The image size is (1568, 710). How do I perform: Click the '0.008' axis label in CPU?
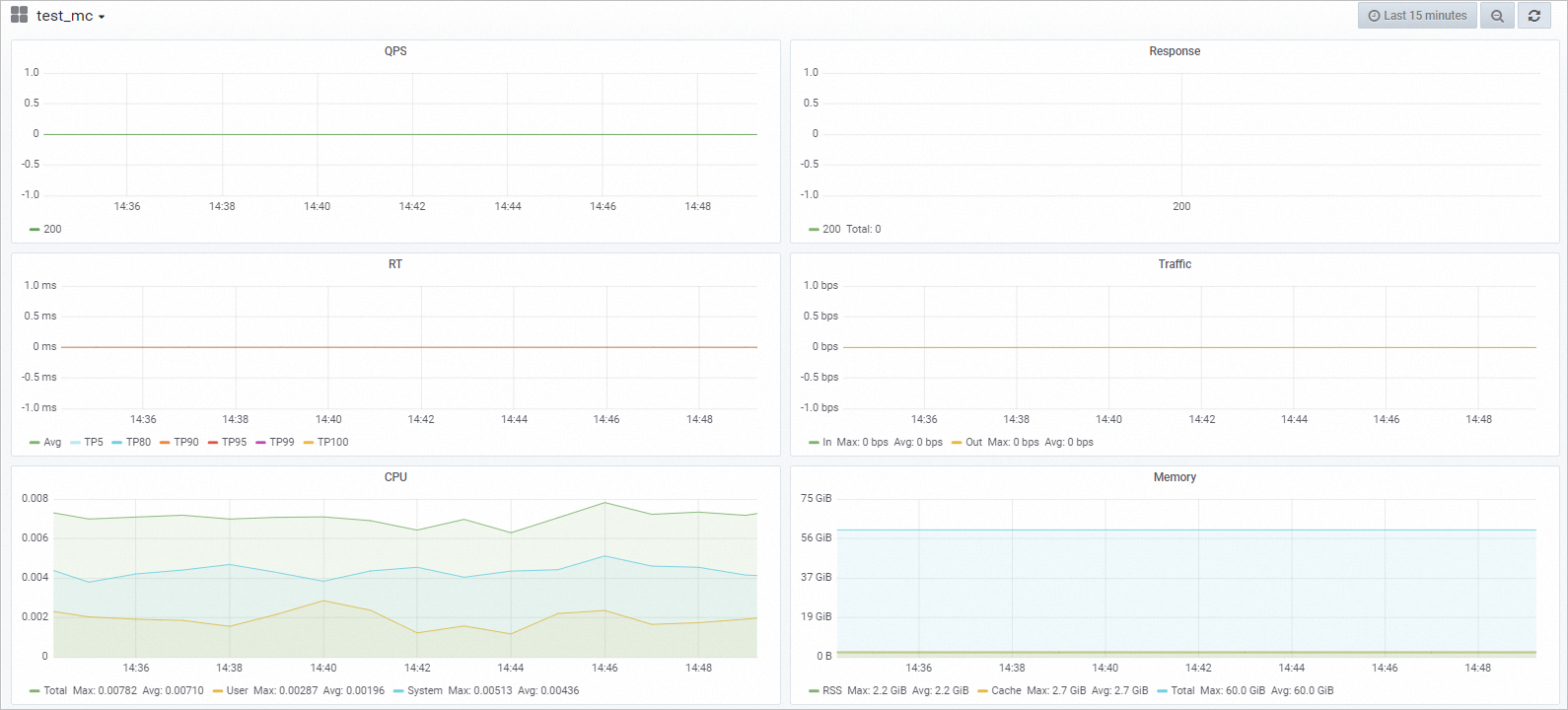point(36,498)
